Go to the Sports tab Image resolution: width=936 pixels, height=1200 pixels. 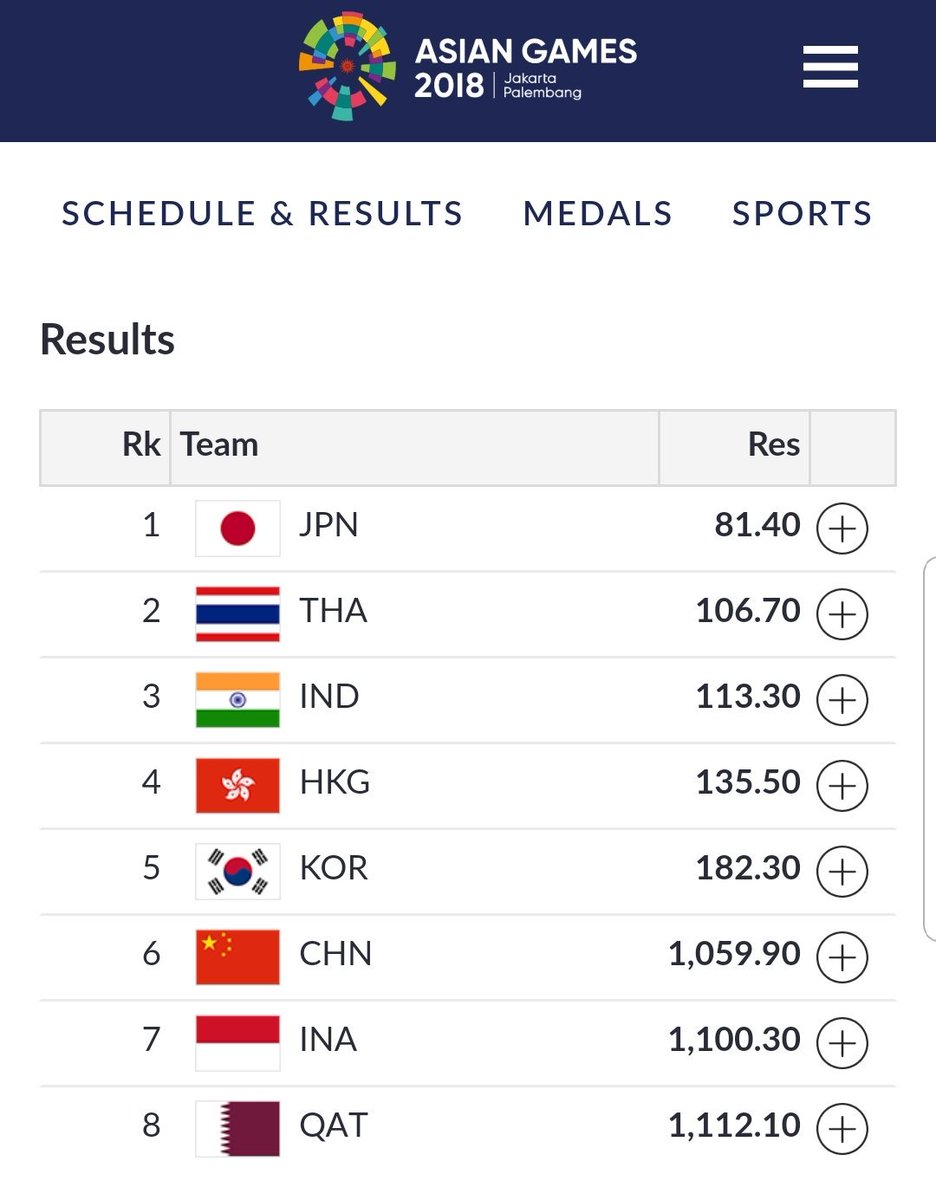(x=802, y=213)
